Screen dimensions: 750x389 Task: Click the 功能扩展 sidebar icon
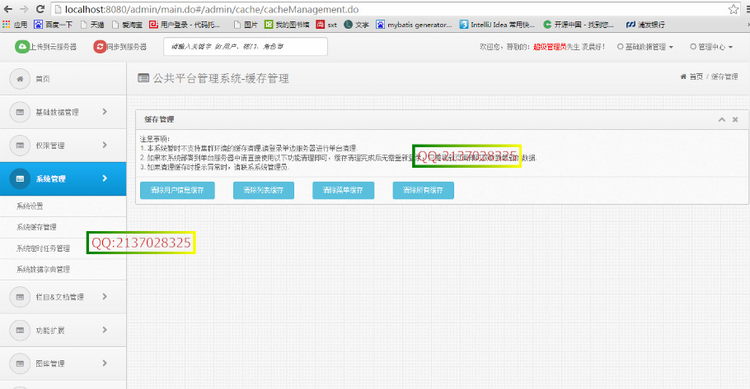click(20, 331)
